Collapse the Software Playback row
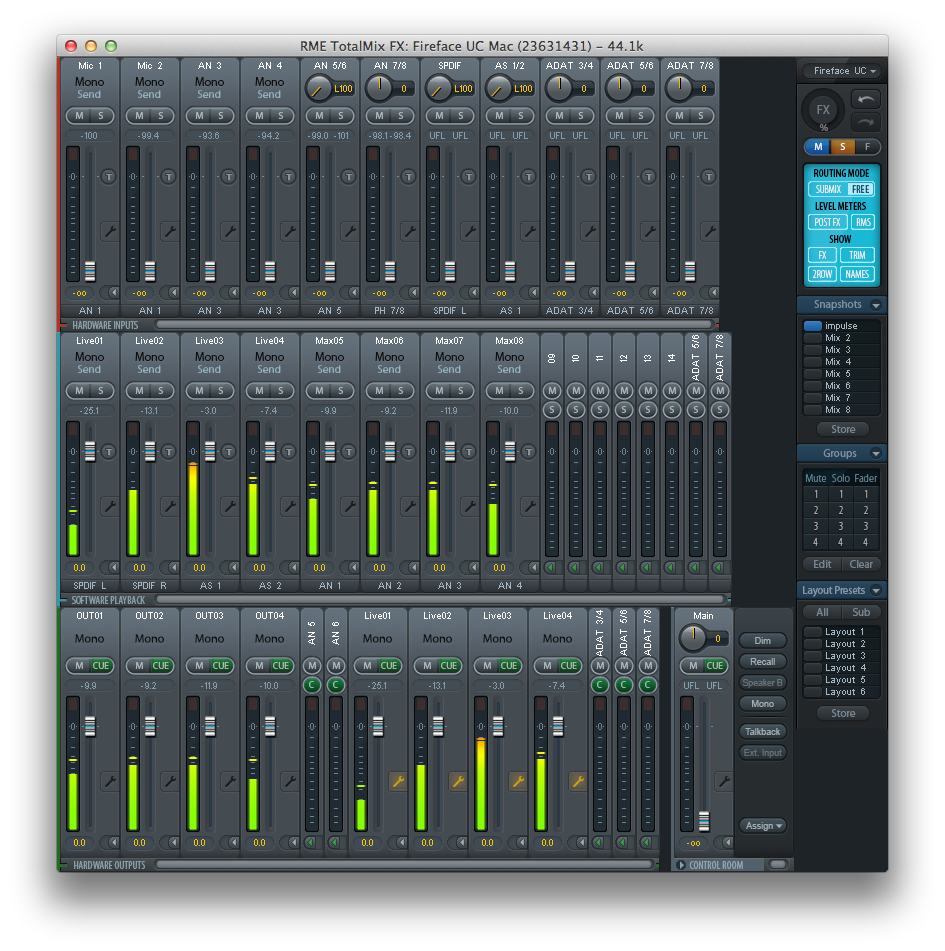 pos(63,600)
